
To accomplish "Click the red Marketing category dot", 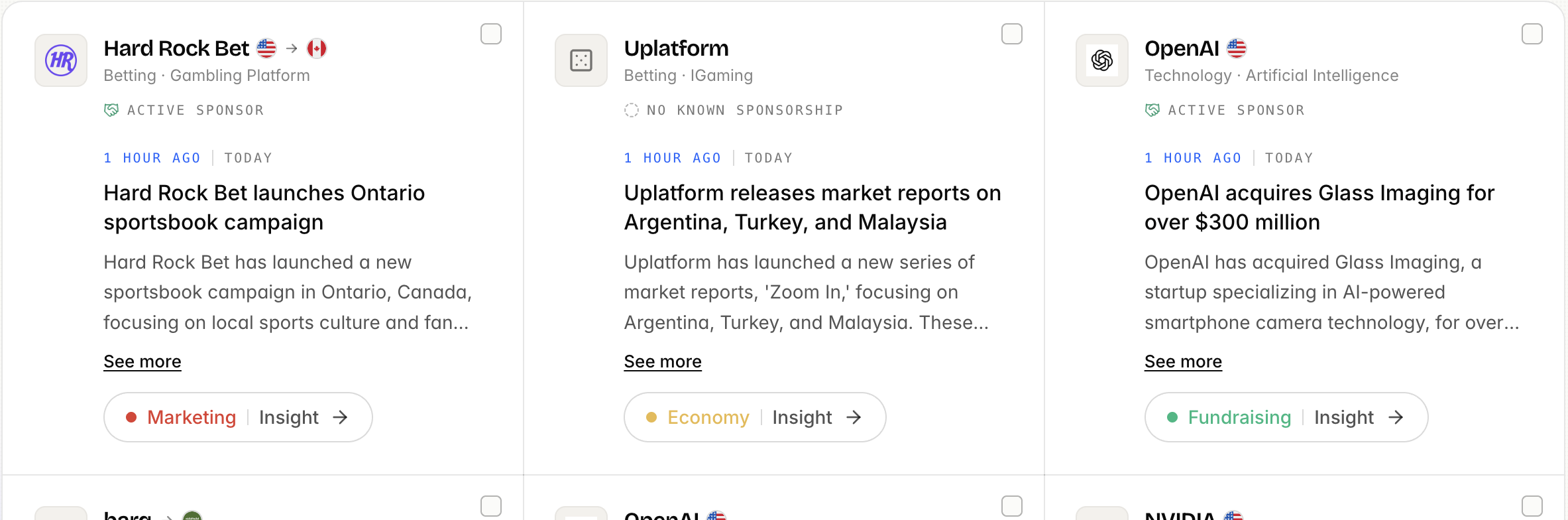I will (131, 417).
